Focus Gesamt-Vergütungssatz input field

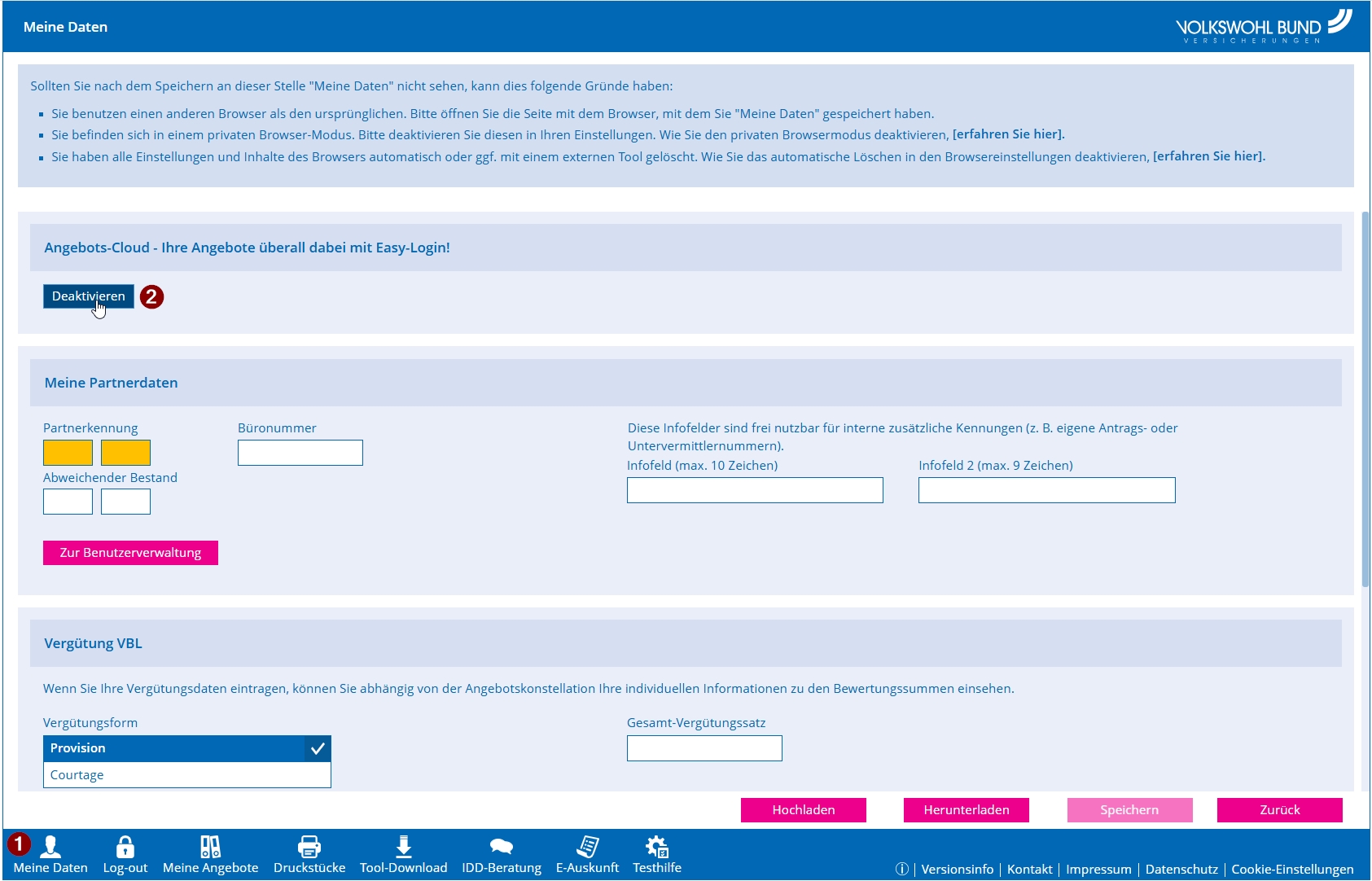pyautogui.click(x=704, y=748)
